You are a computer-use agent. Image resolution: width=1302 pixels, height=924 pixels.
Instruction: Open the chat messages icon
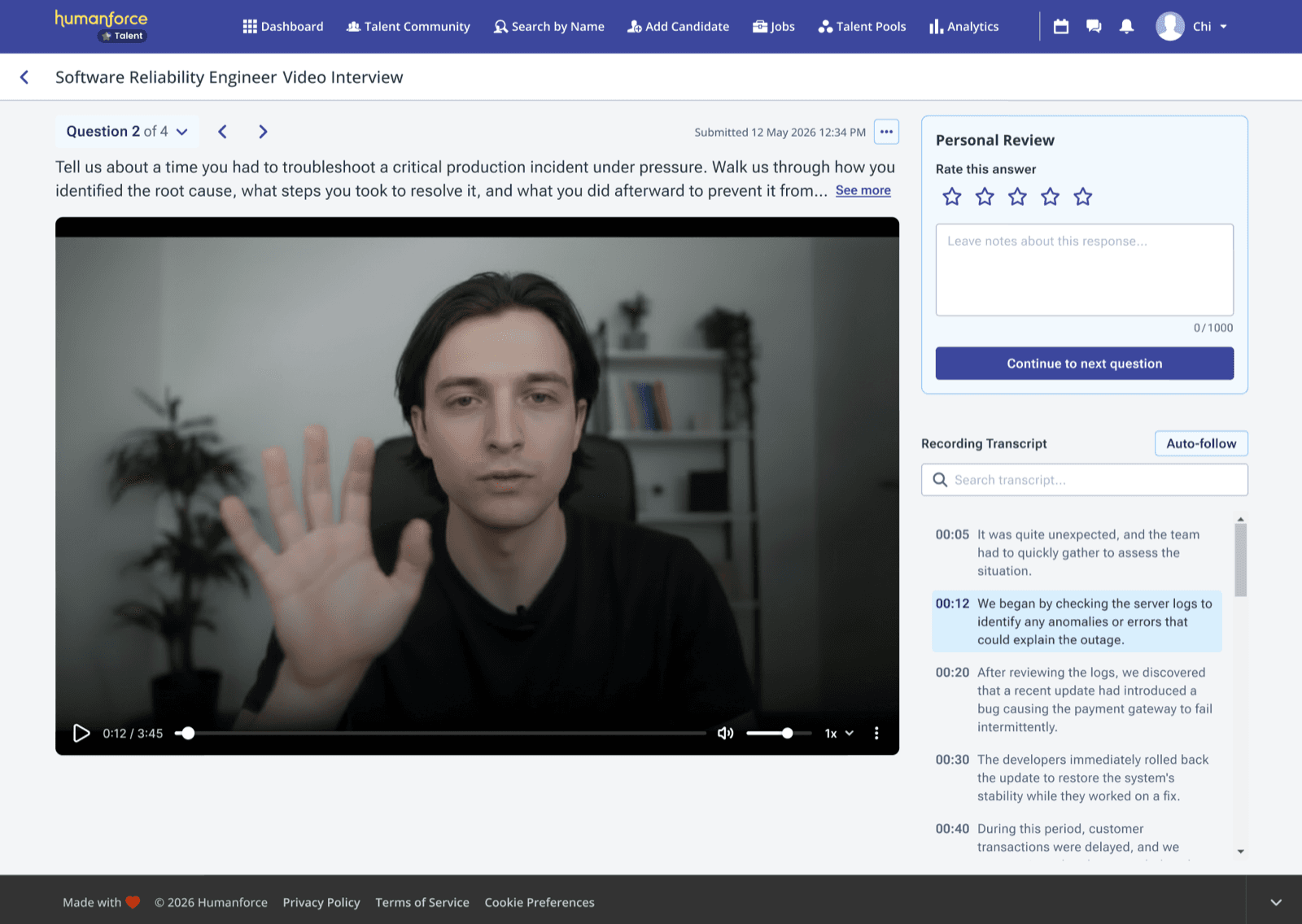pyautogui.click(x=1094, y=26)
